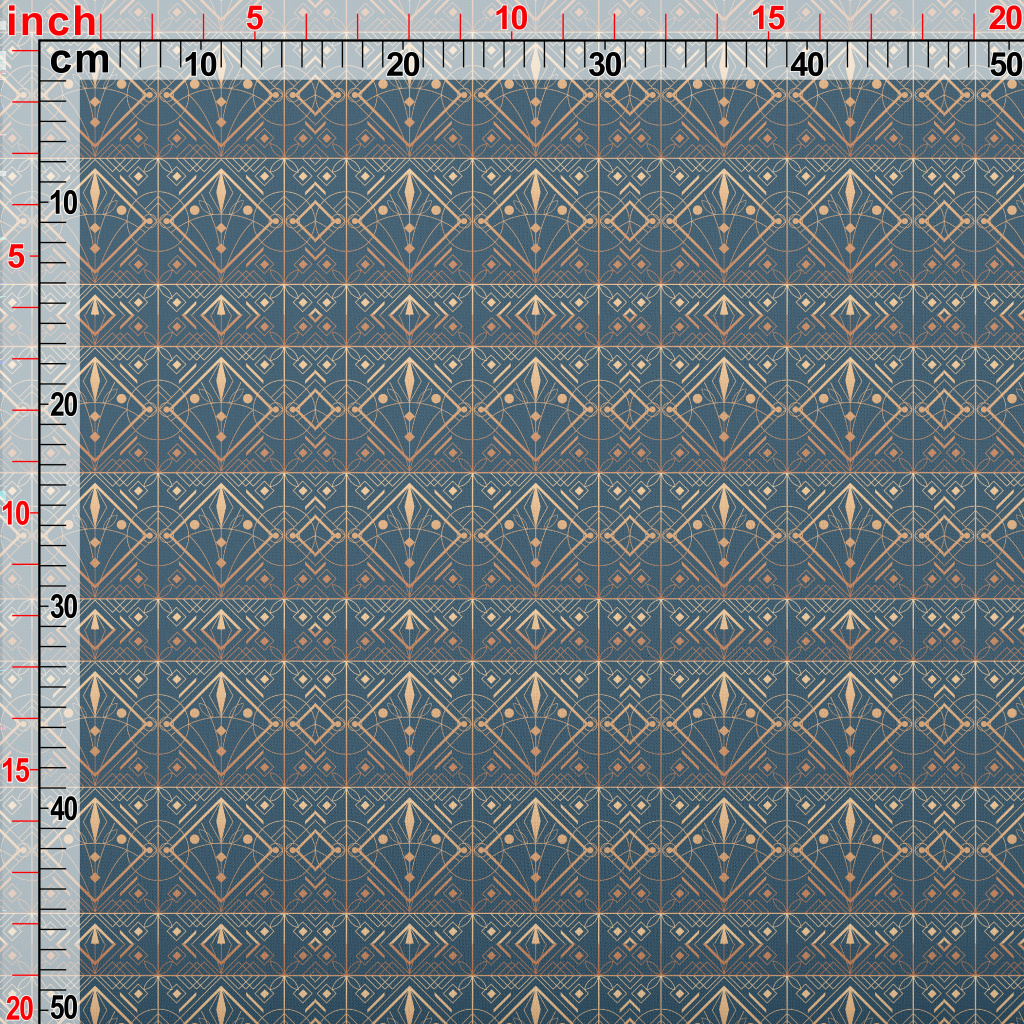Choose the red 5 on left inch ruler

click(17, 258)
